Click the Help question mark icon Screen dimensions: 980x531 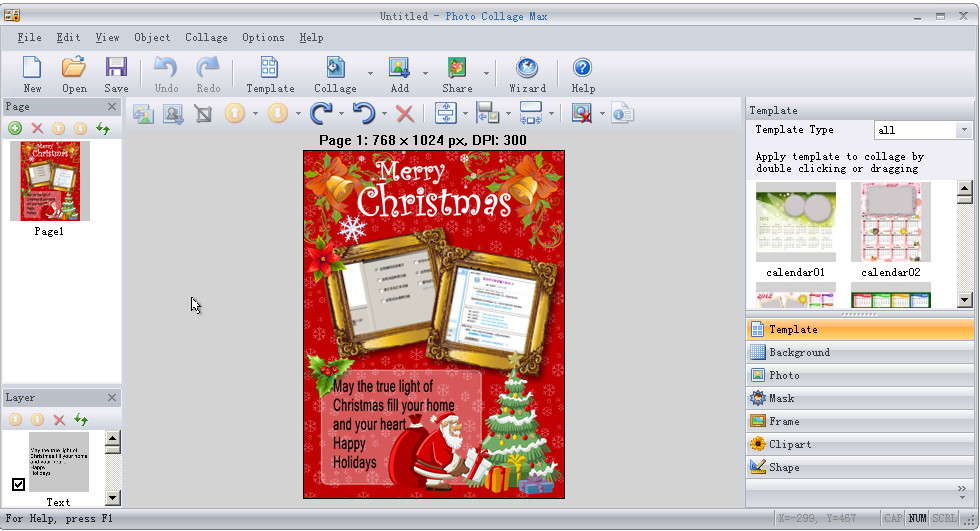pyautogui.click(x=582, y=67)
